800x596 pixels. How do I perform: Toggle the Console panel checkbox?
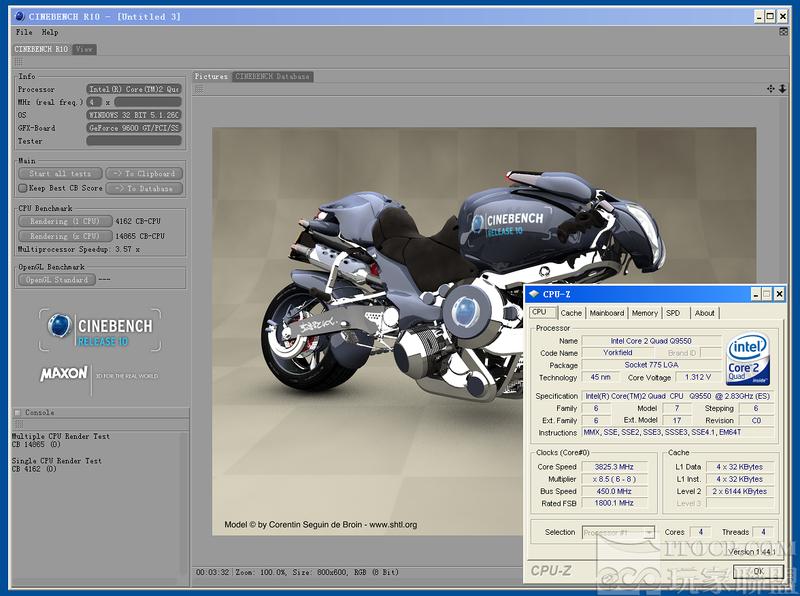coord(17,412)
